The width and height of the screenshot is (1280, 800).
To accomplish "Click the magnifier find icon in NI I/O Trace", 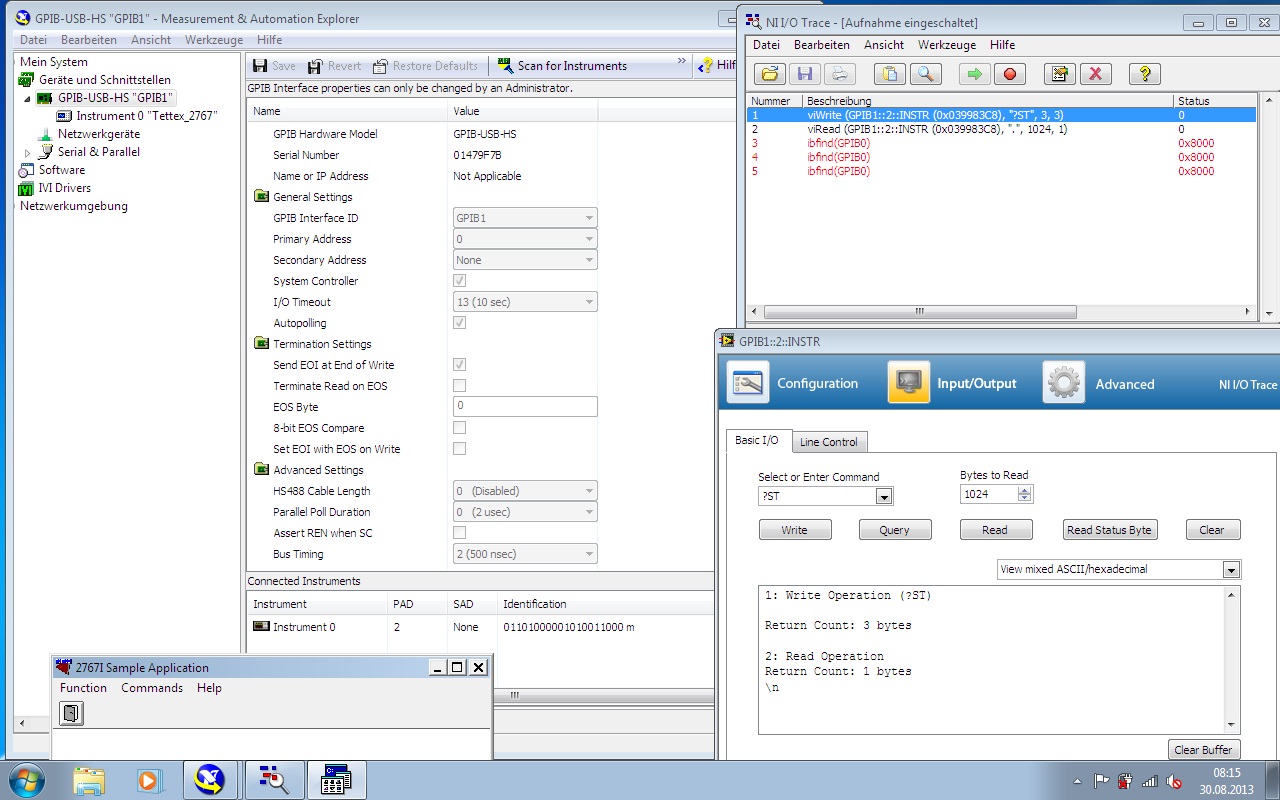I will pyautogui.click(x=925, y=73).
